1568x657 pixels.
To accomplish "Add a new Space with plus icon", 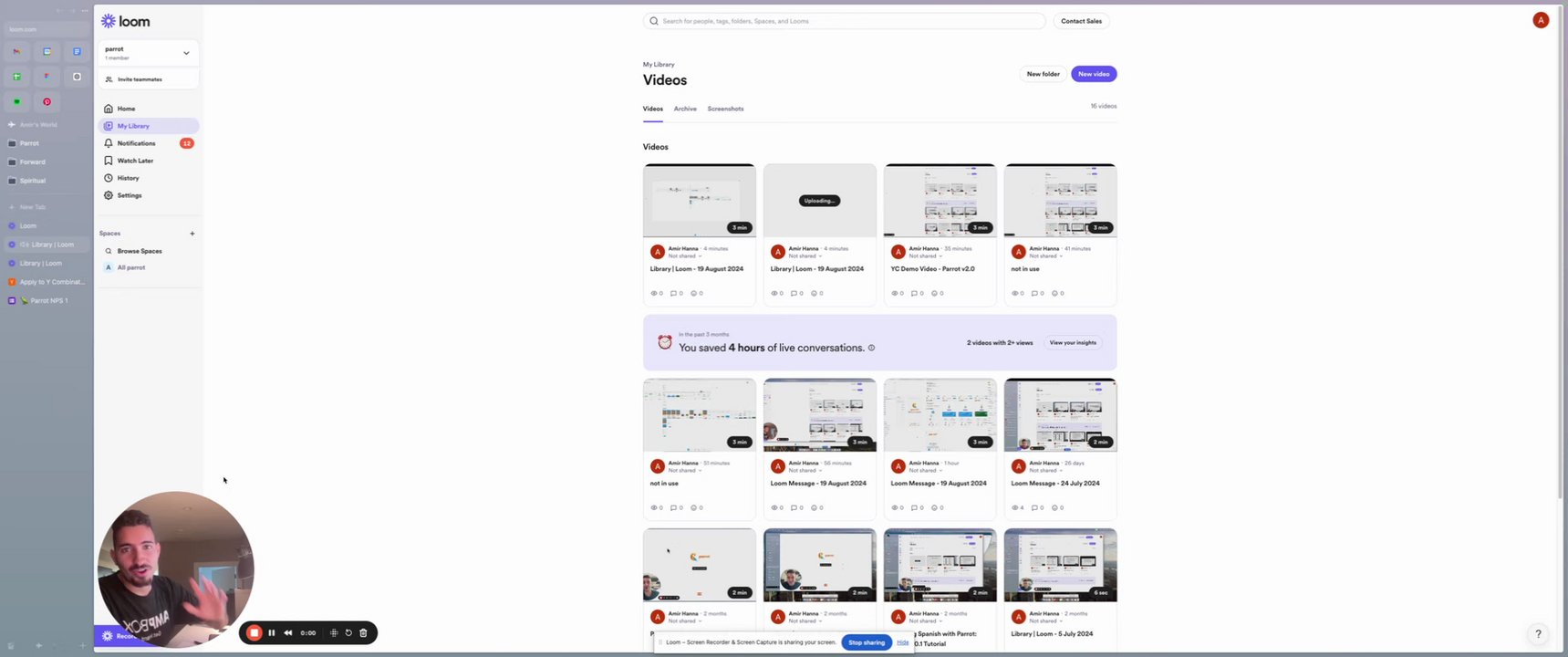I will coord(192,234).
